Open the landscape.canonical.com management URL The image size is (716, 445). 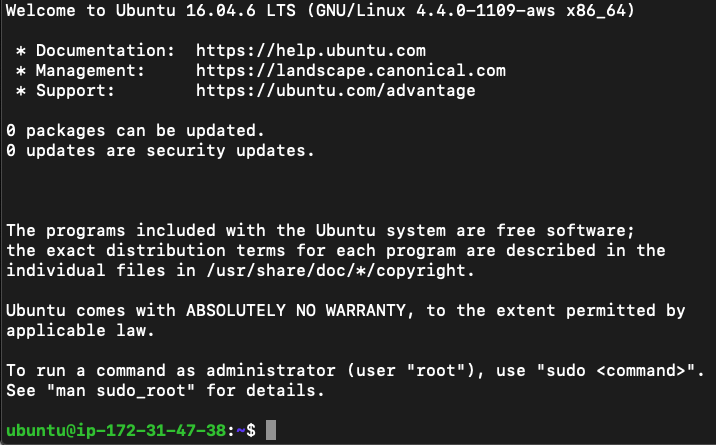[x=350, y=70]
